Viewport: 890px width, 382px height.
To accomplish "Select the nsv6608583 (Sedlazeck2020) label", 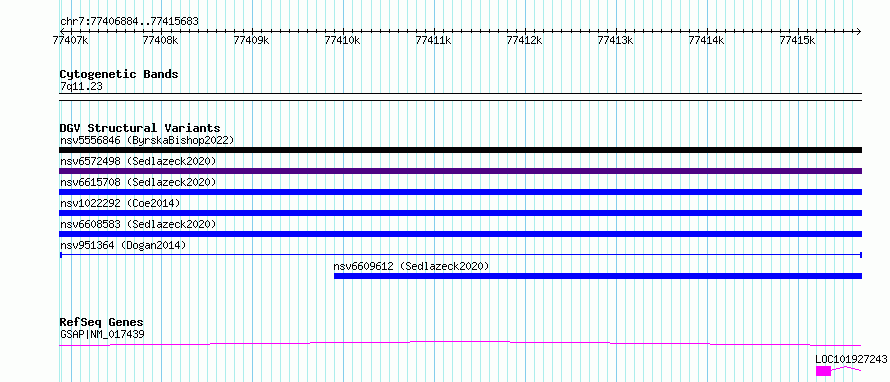I will (x=138, y=224).
